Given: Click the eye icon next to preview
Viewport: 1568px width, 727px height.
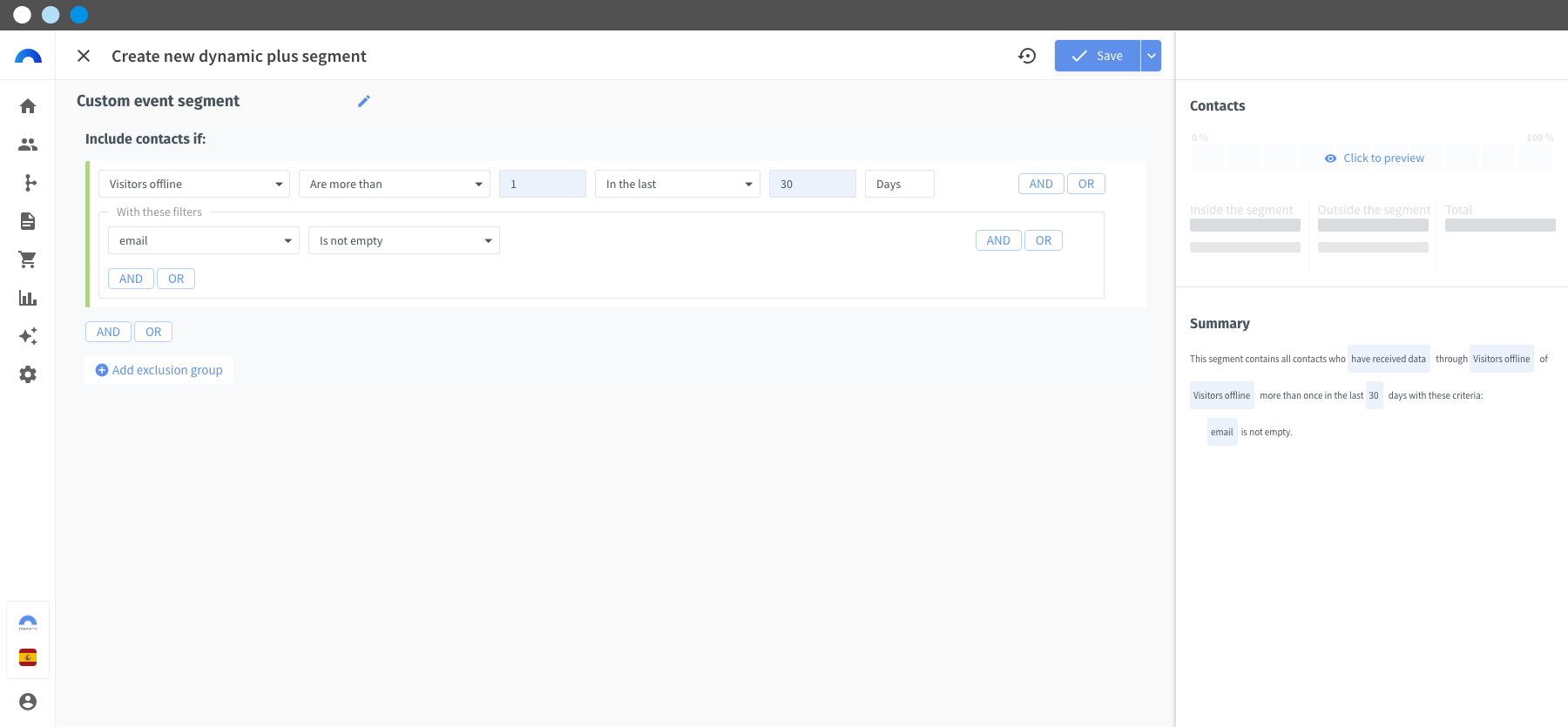Looking at the screenshot, I should (x=1330, y=158).
